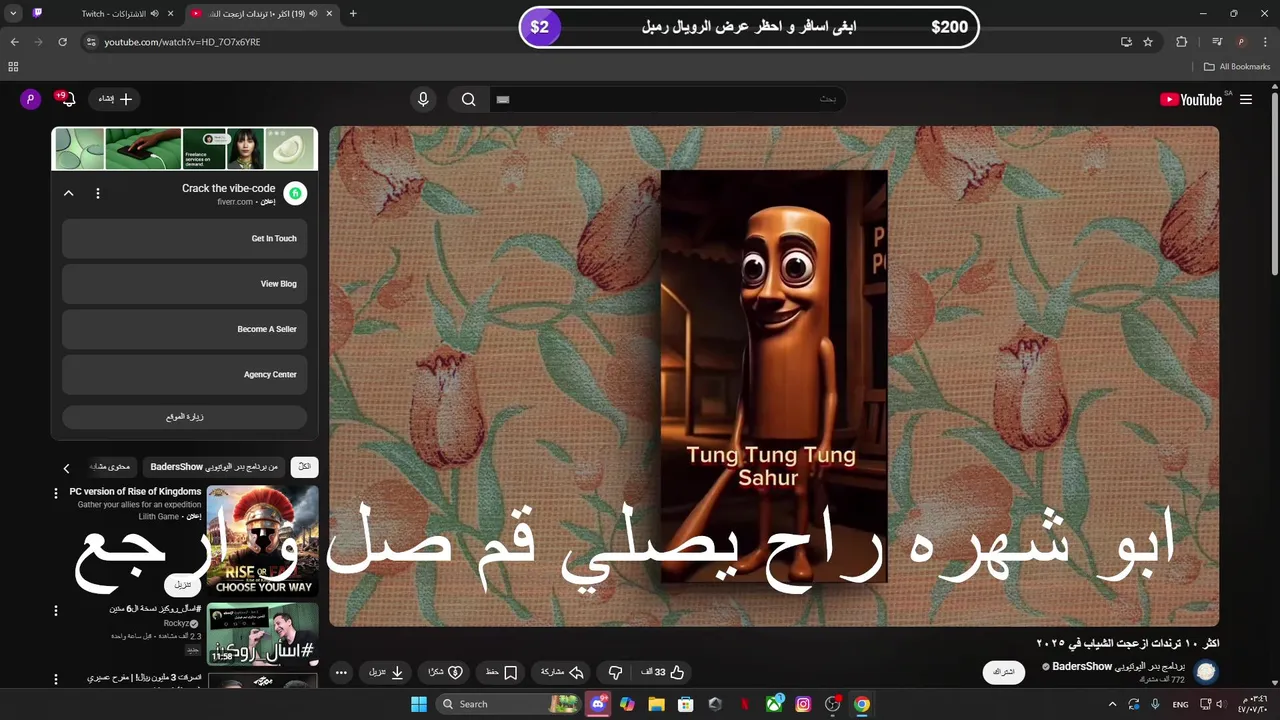Close the YouTube tab
The image size is (1280, 720).
330,14
